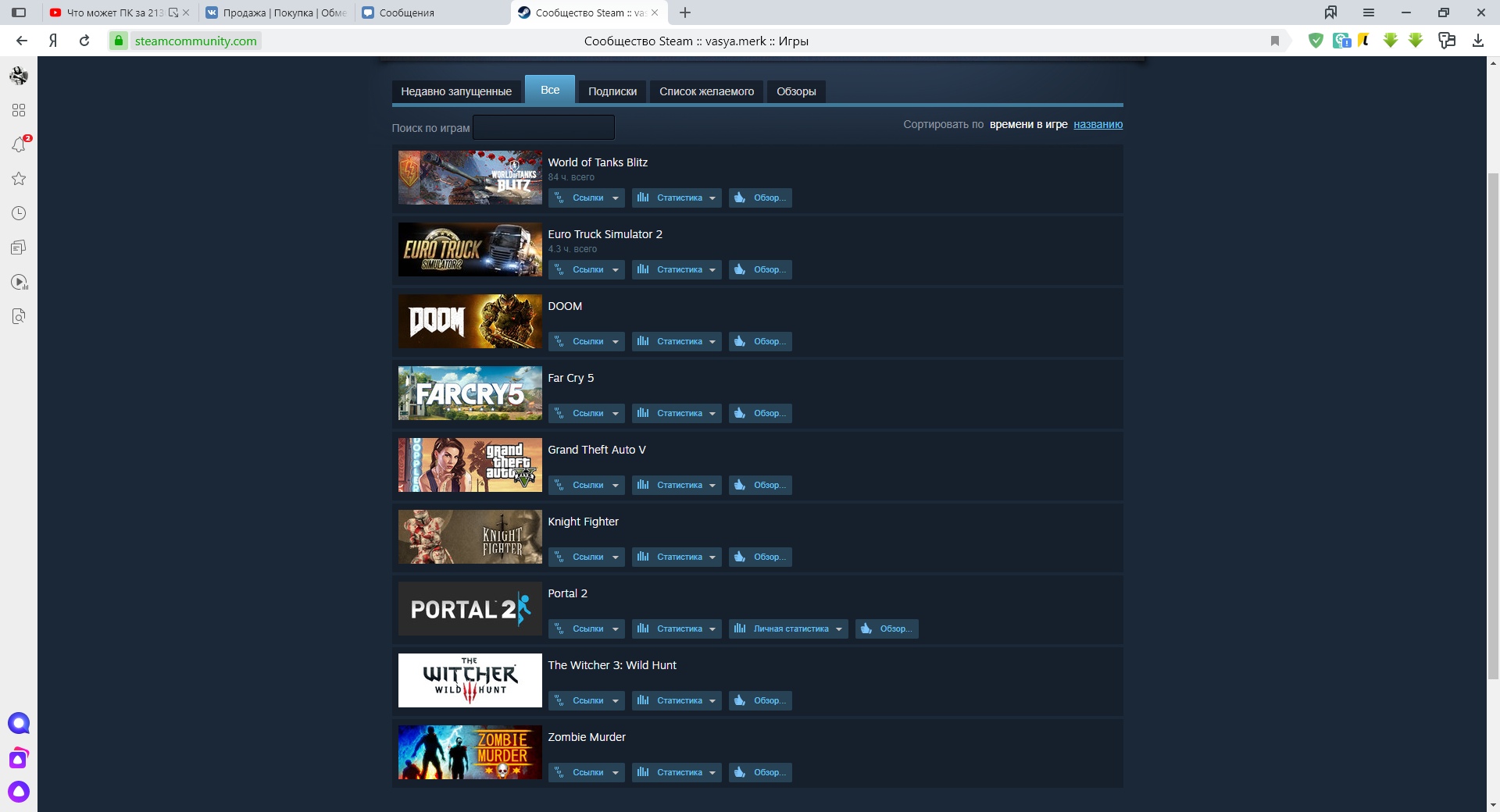Open media player icon in sidebar
Image resolution: width=1500 pixels, height=812 pixels.
[x=19, y=282]
